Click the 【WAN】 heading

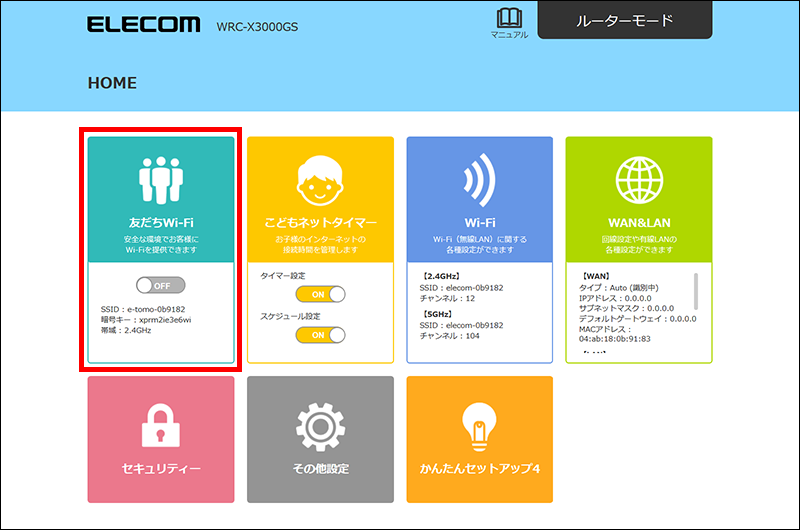coord(595,276)
